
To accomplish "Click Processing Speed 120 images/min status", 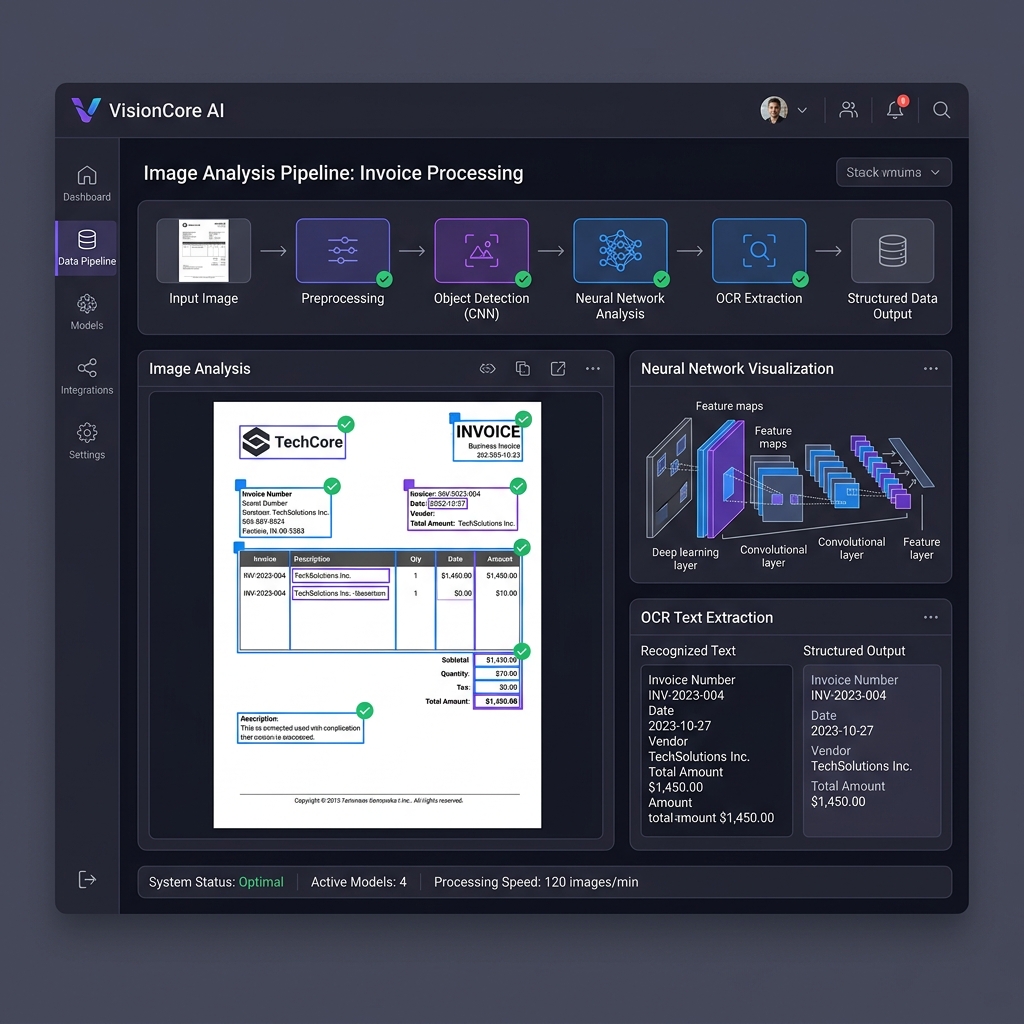I will point(536,882).
